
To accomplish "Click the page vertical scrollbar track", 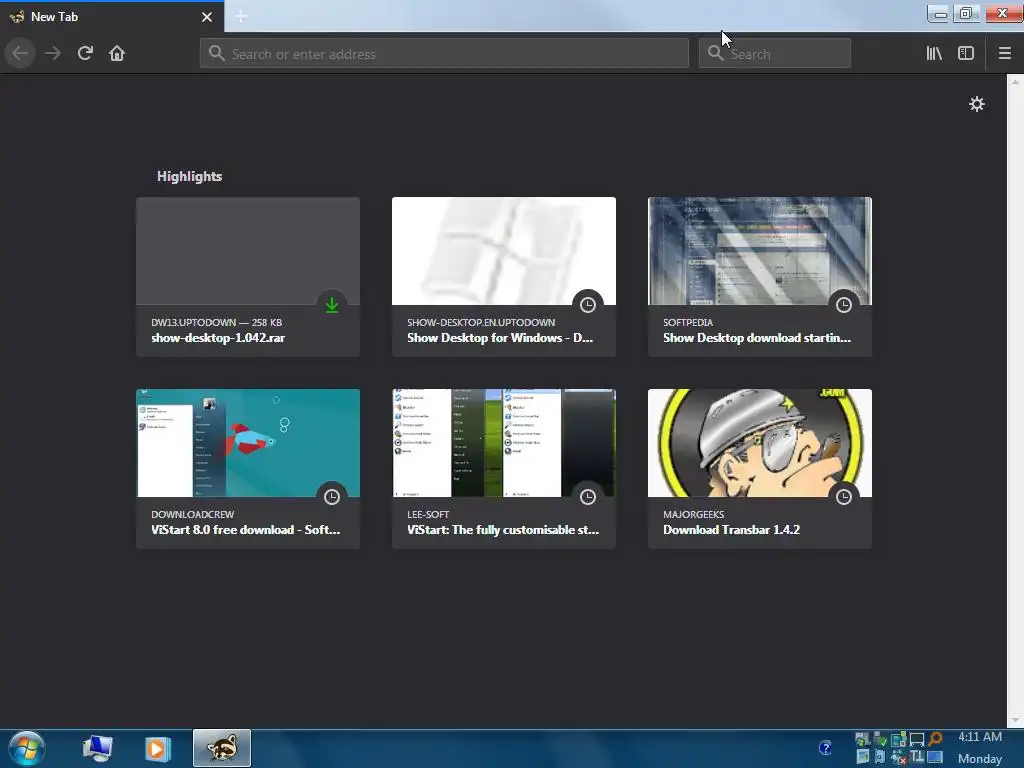I will (x=1015, y=401).
